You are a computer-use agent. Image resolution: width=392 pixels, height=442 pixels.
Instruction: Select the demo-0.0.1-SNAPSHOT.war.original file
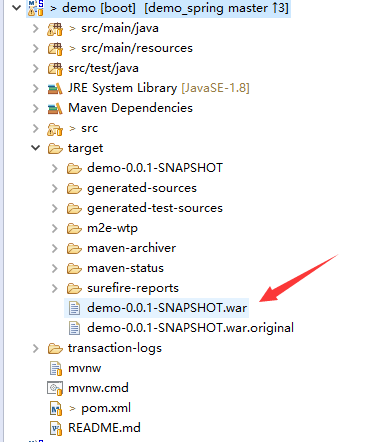(x=190, y=328)
